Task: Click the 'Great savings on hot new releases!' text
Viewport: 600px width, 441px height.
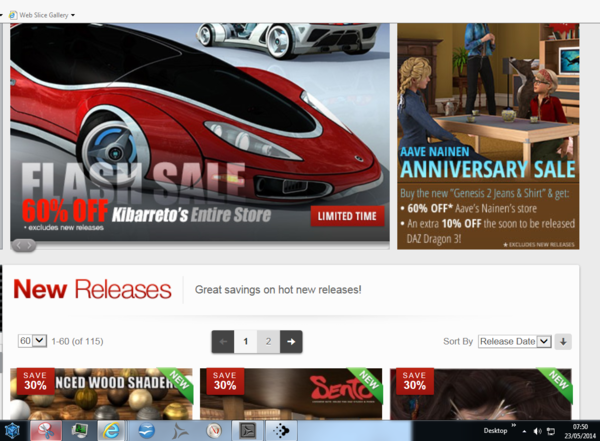Action: pyautogui.click(x=278, y=290)
